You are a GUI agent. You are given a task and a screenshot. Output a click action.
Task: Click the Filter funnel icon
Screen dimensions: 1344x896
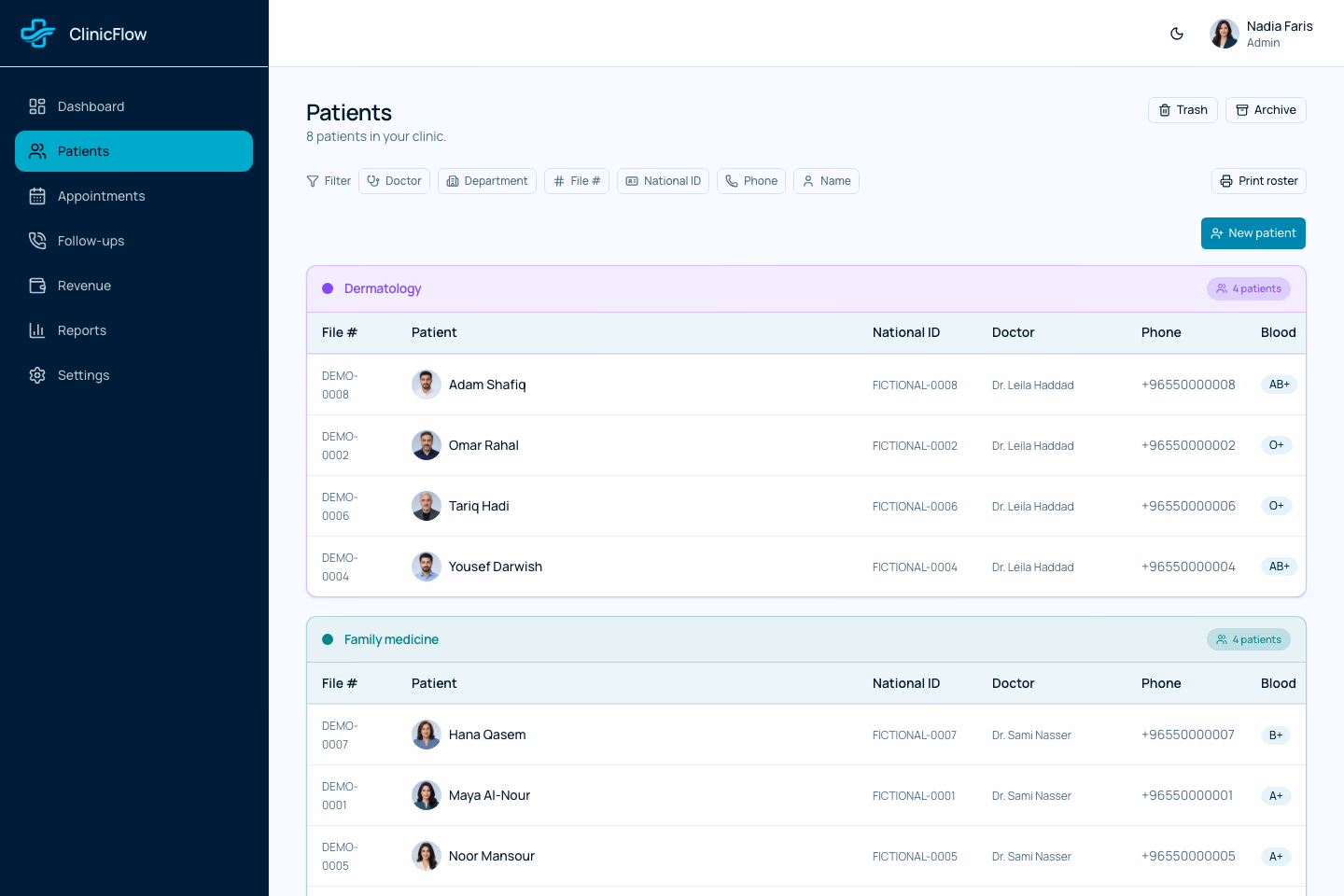point(313,181)
